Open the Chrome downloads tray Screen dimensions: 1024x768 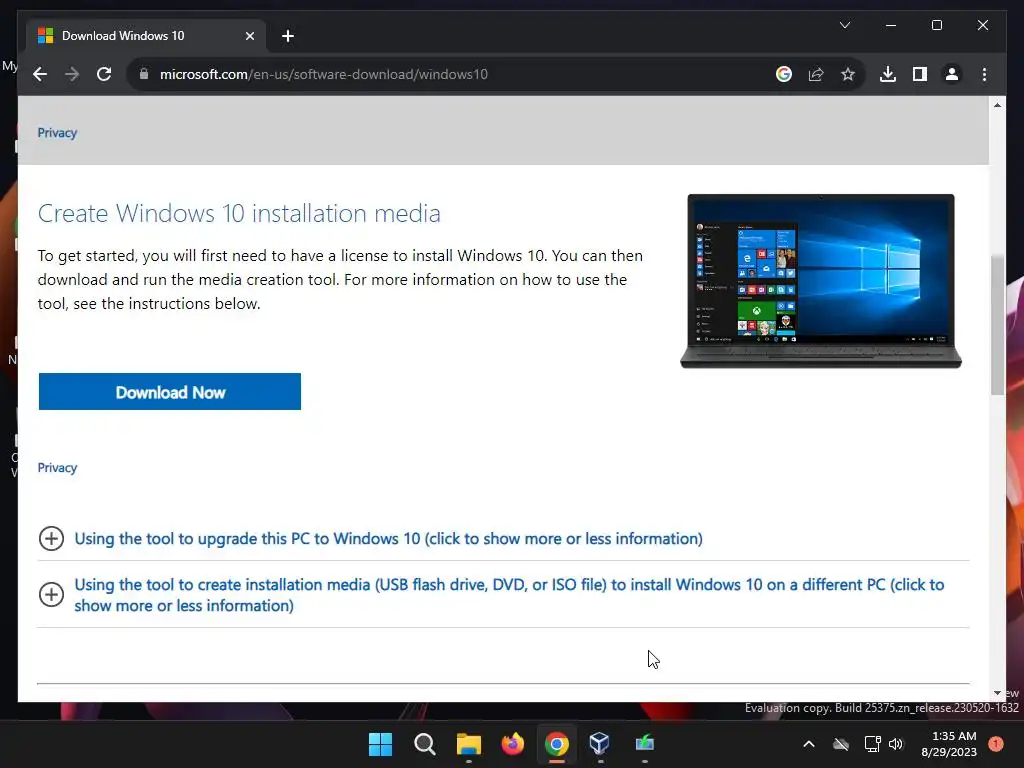click(888, 74)
